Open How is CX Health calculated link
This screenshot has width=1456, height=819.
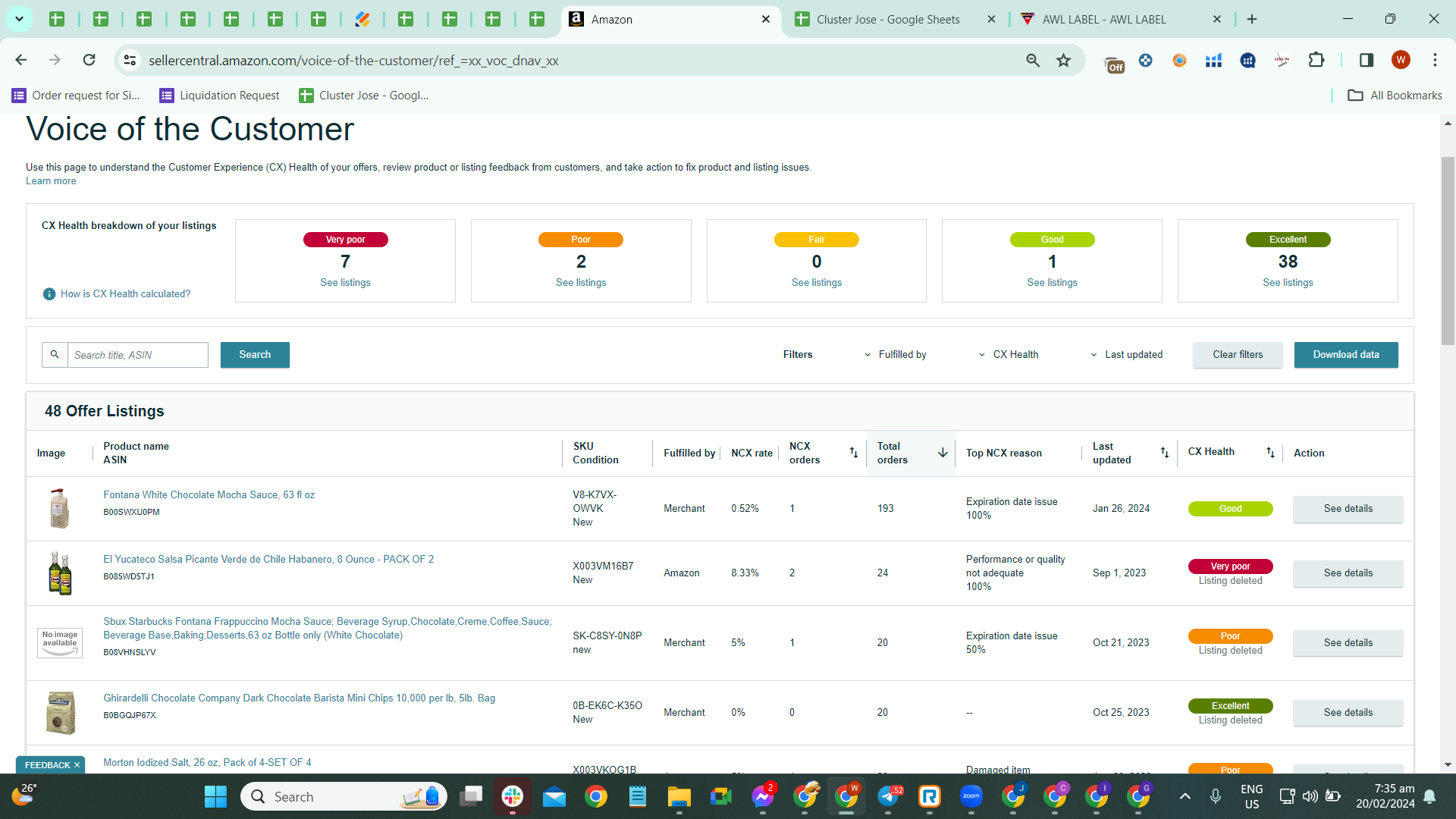(x=125, y=294)
